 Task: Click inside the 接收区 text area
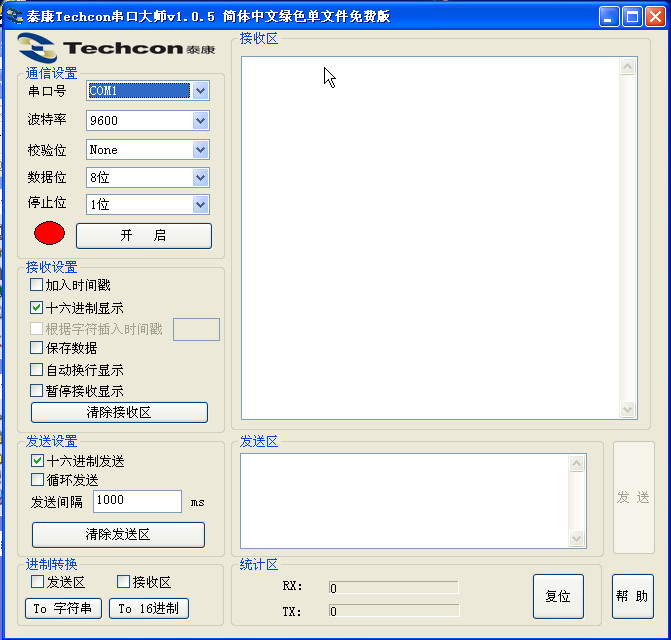[x=430, y=238]
